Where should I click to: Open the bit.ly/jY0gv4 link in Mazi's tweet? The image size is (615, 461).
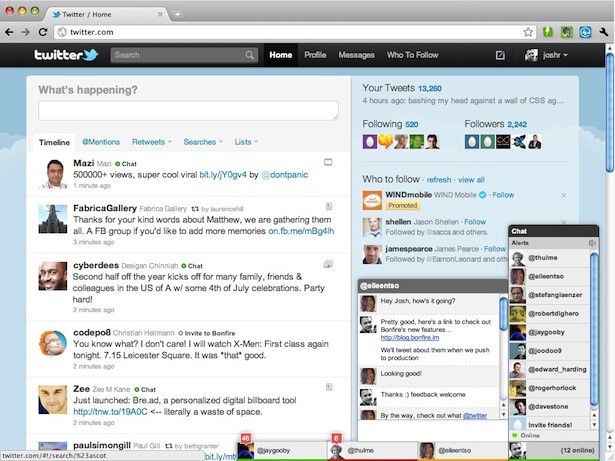pos(223,175)
